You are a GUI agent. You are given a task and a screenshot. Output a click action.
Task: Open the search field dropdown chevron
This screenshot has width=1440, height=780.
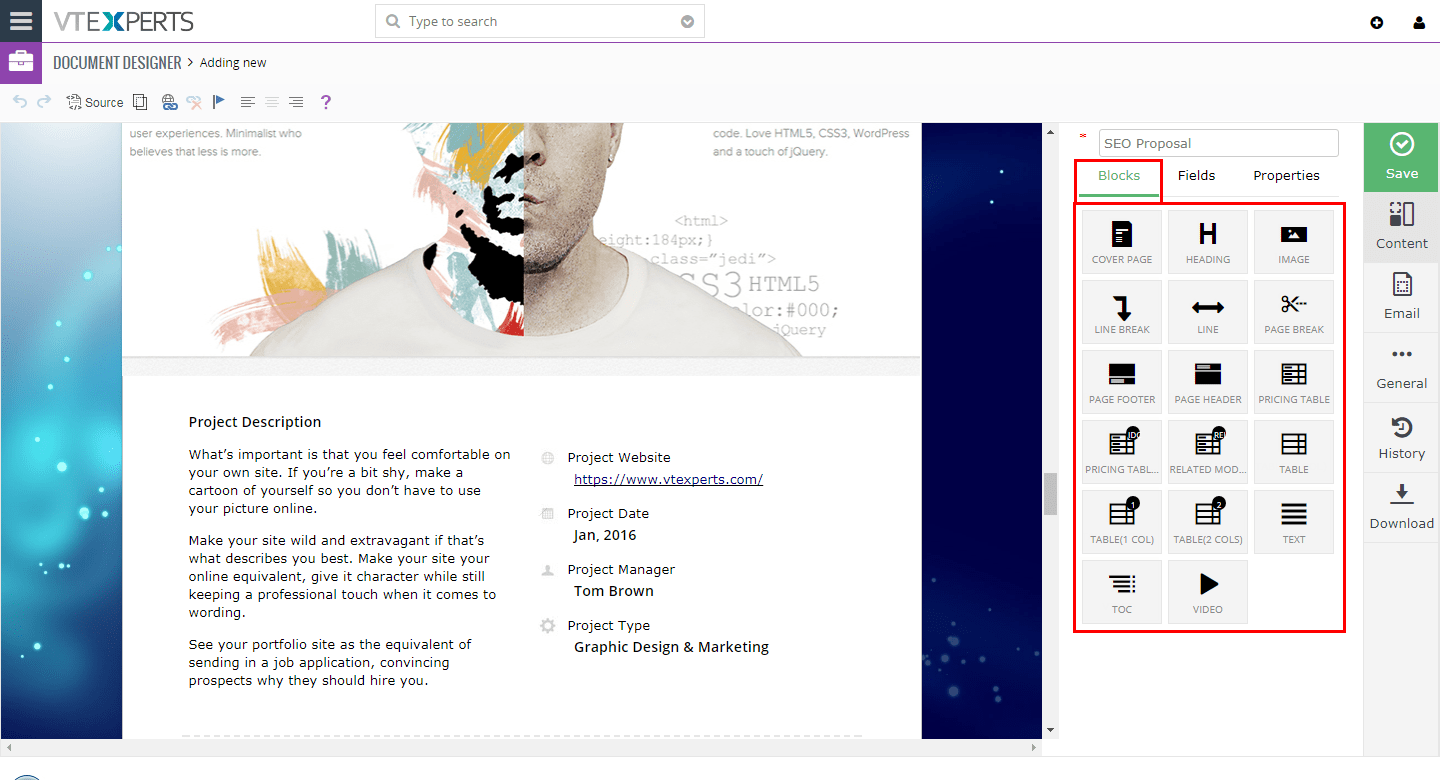click(688, 20)
